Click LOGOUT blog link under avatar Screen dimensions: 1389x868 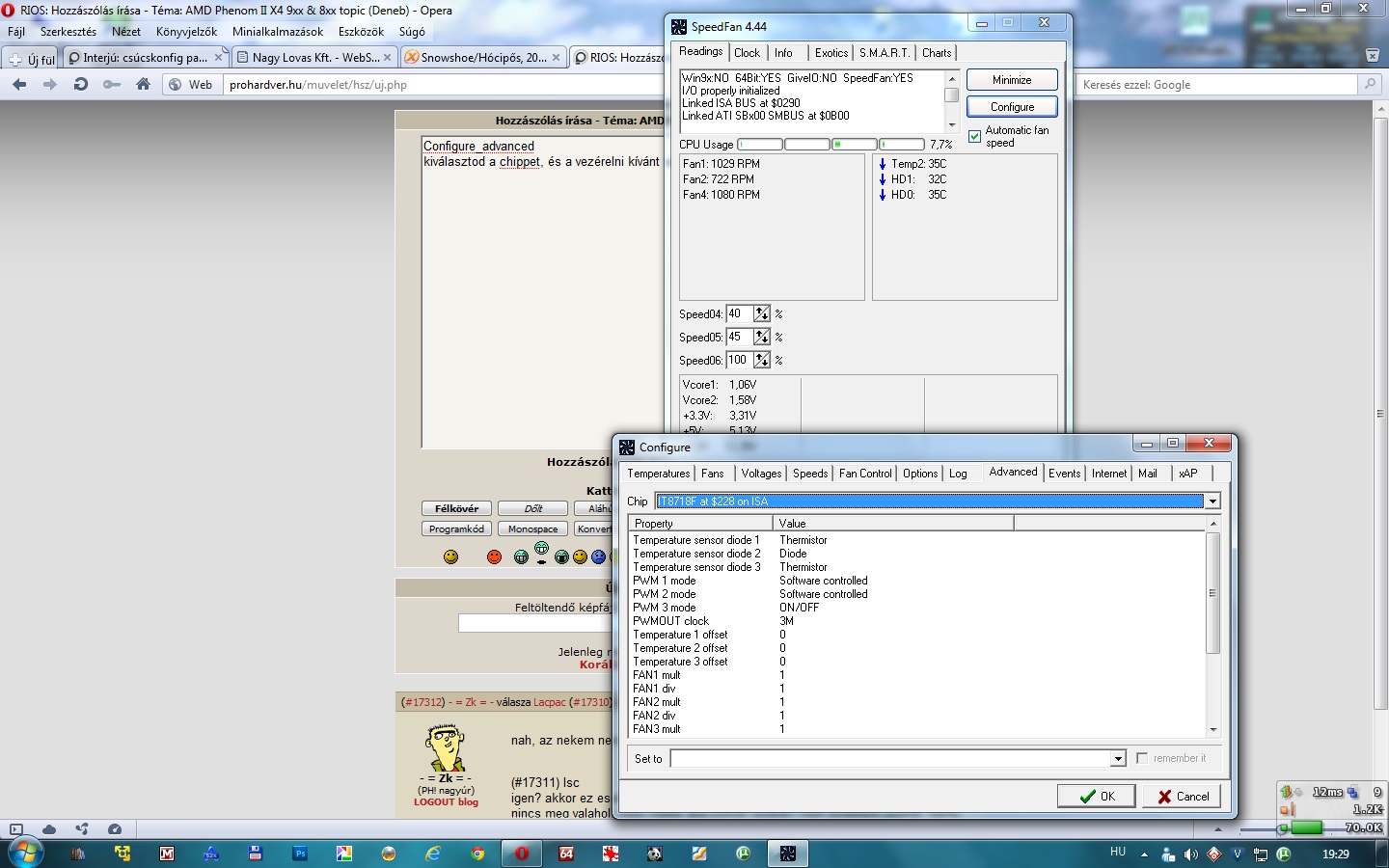tap(446, 801)
